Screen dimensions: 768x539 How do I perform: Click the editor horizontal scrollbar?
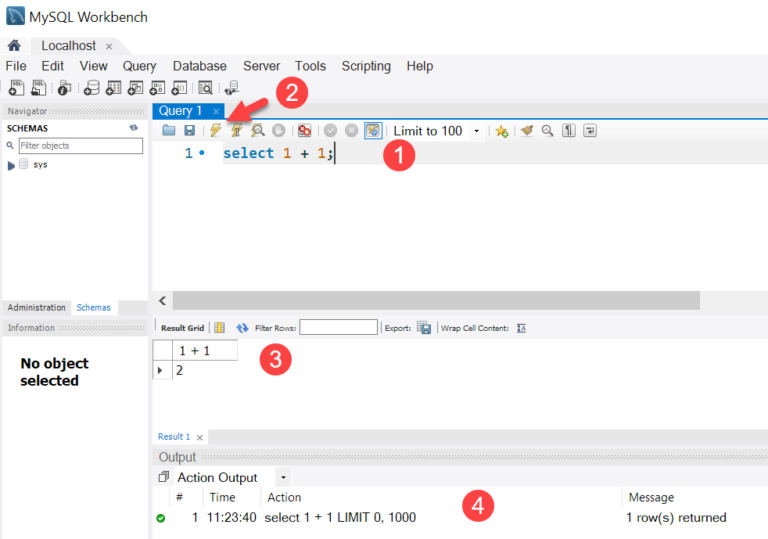click(436, 301)
